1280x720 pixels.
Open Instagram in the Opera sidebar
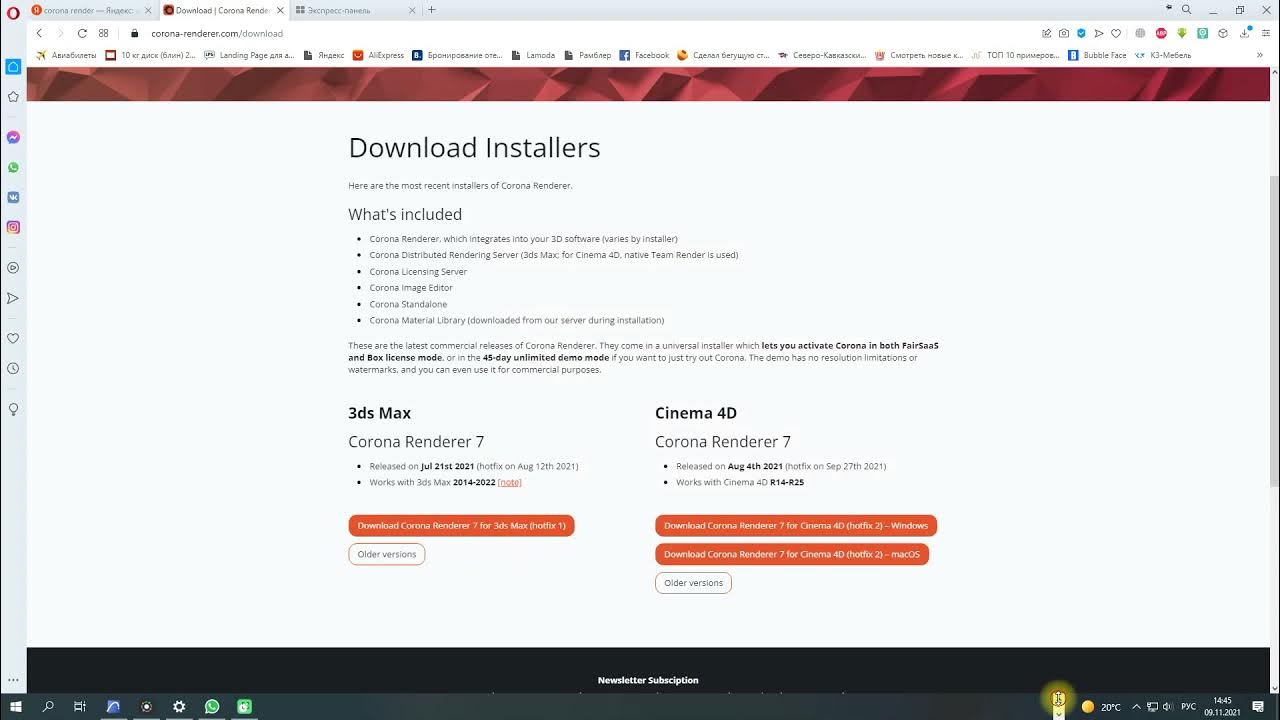[13, 227]
